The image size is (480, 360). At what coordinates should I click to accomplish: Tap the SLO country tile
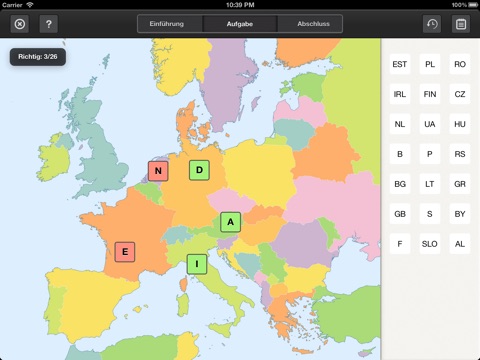(x=430, y=244)
